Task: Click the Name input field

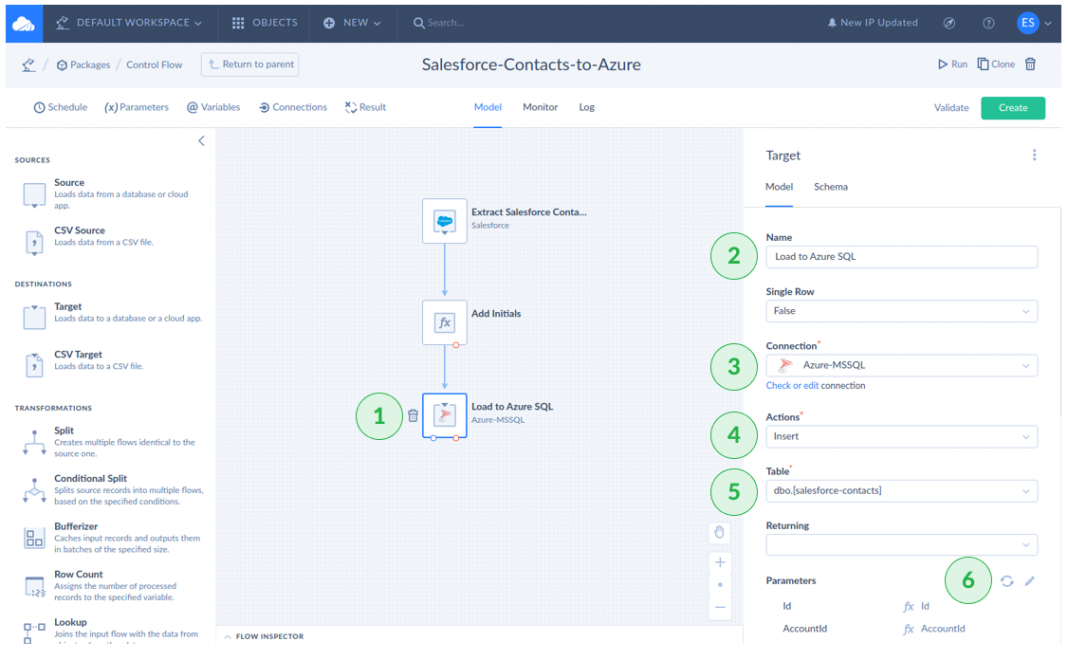Action: 901,257
